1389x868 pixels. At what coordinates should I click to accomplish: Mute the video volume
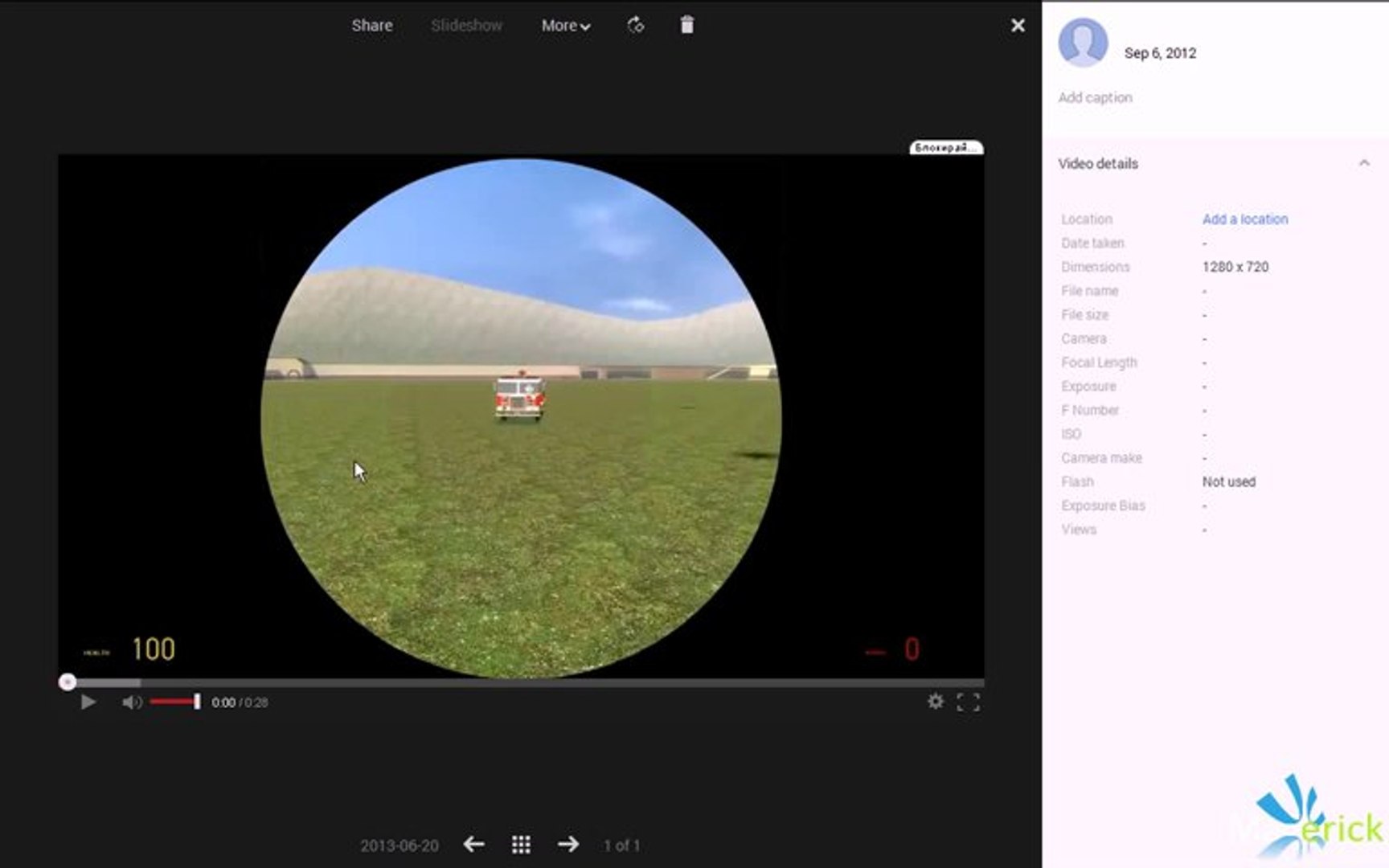[x=130, y=702]
